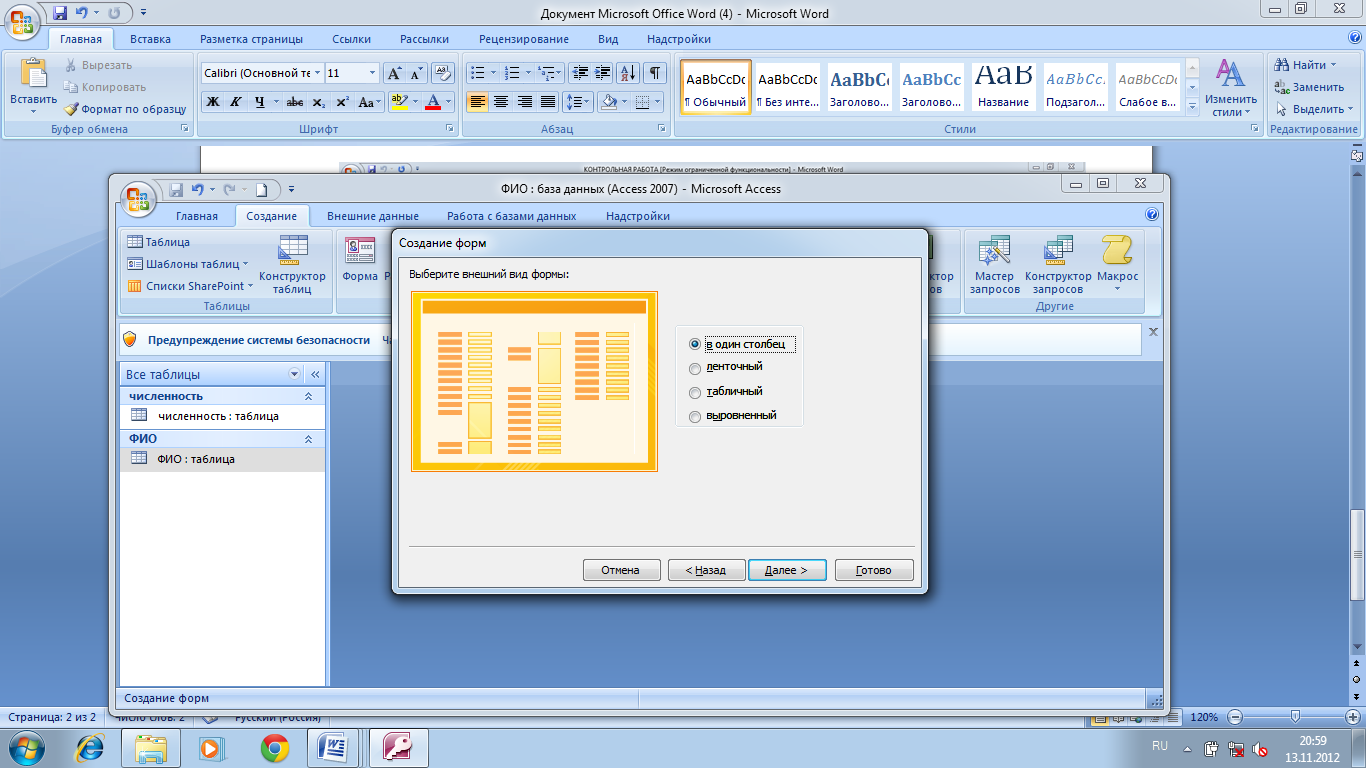This screenshot has width=1366, height=768.
Task: Open the 'Изменить стили' dropdown in Word
Action: click(x=1230, y=87)
